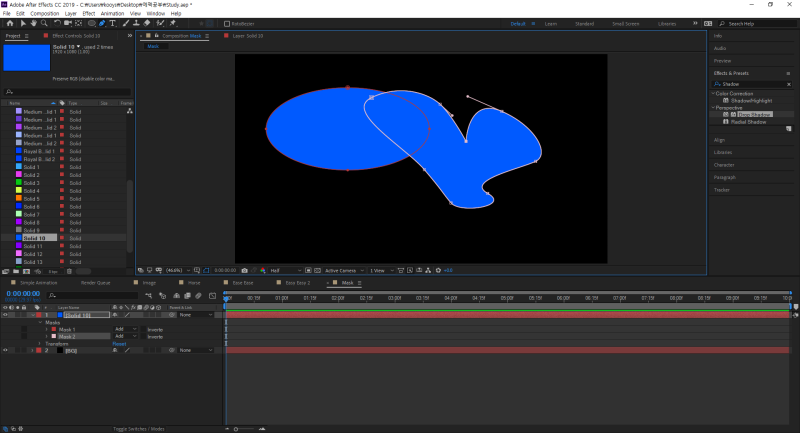Image resolution: width=800 pixels, height=433 pixels.
Task: Select the Ellipse shape tool
Action: click(91, 23)
